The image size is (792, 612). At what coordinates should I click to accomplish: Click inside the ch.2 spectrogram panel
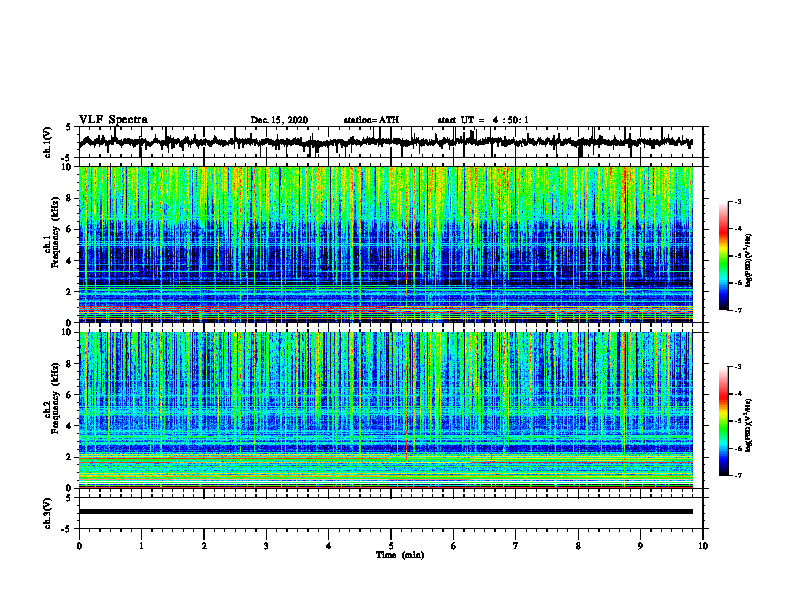pos(385,410)
